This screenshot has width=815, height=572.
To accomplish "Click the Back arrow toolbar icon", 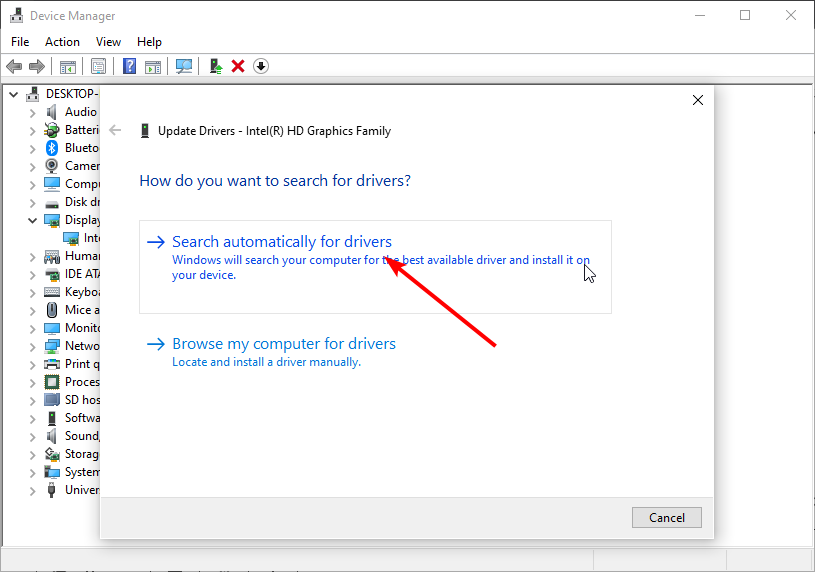I will [x=14, y=67].
